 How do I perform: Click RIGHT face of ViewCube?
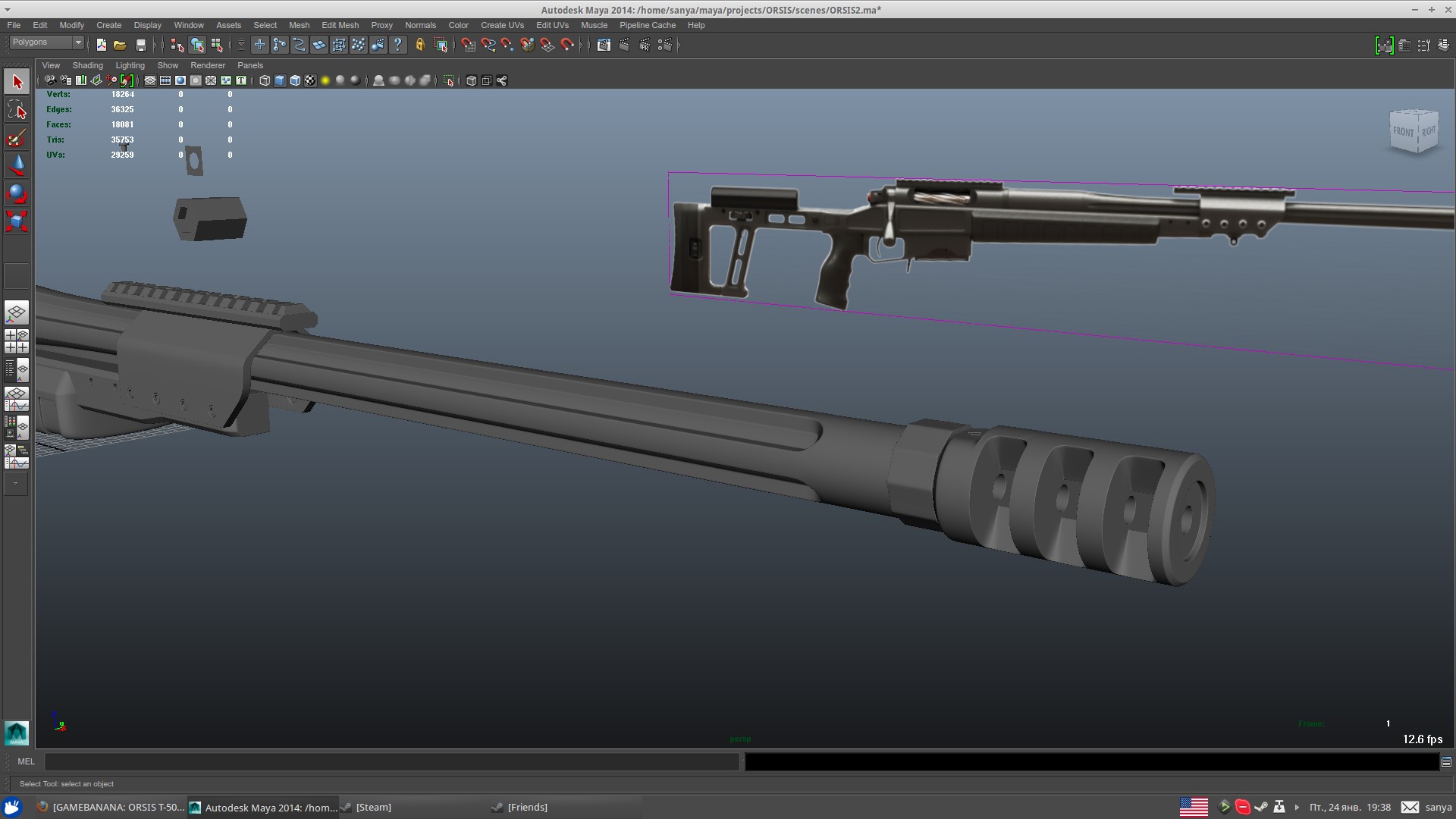1429,130
